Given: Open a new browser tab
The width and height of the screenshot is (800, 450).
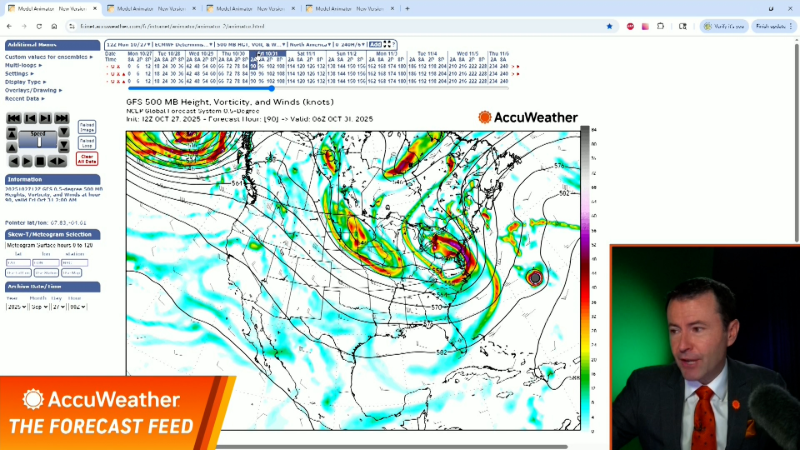Looking at the screenshot, I should pos(407,8).
